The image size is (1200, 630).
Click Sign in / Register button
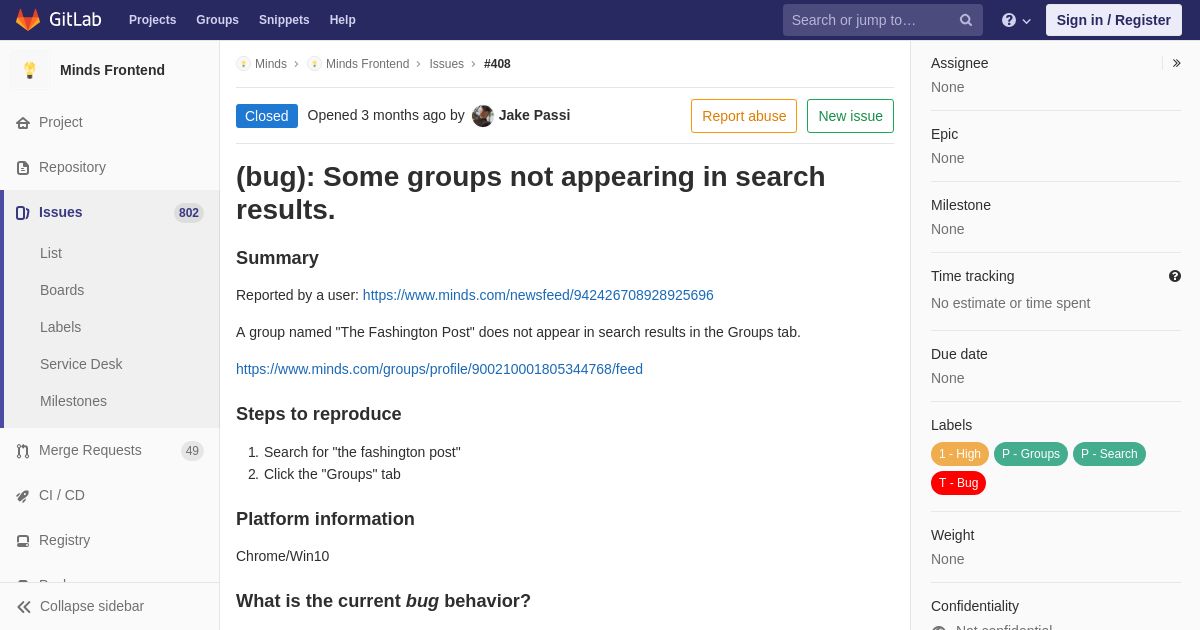pyautogui.click(x=1114, y=20)
